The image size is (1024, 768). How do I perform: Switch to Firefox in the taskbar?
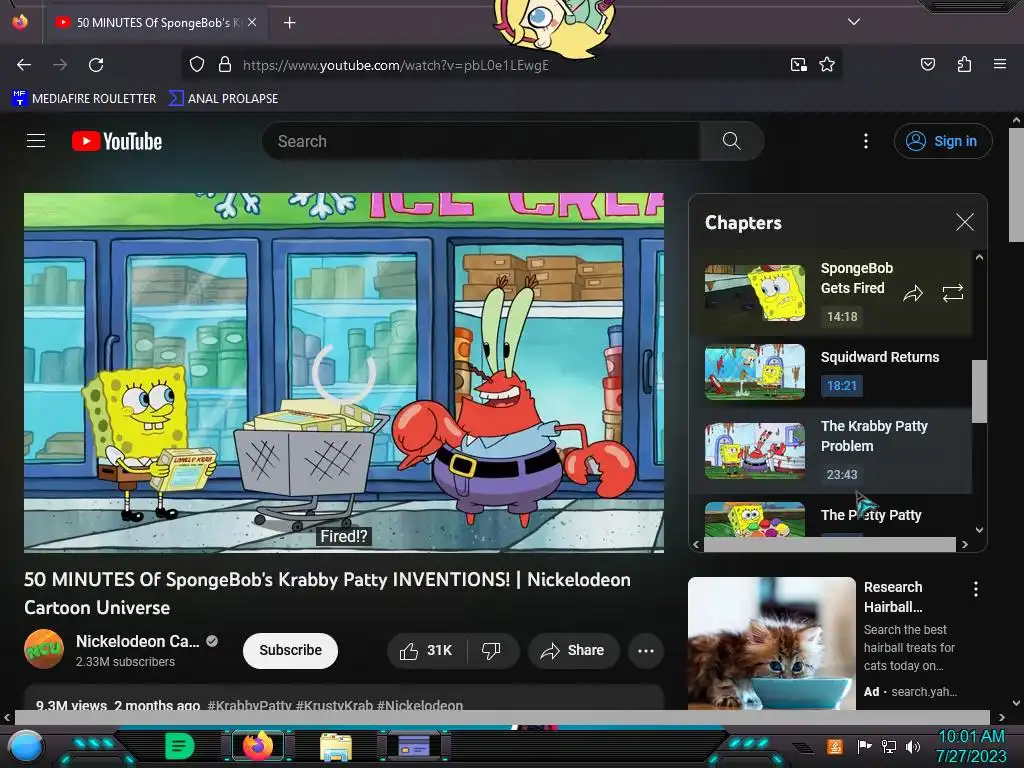pyautogui.click(x=258, y=746)
